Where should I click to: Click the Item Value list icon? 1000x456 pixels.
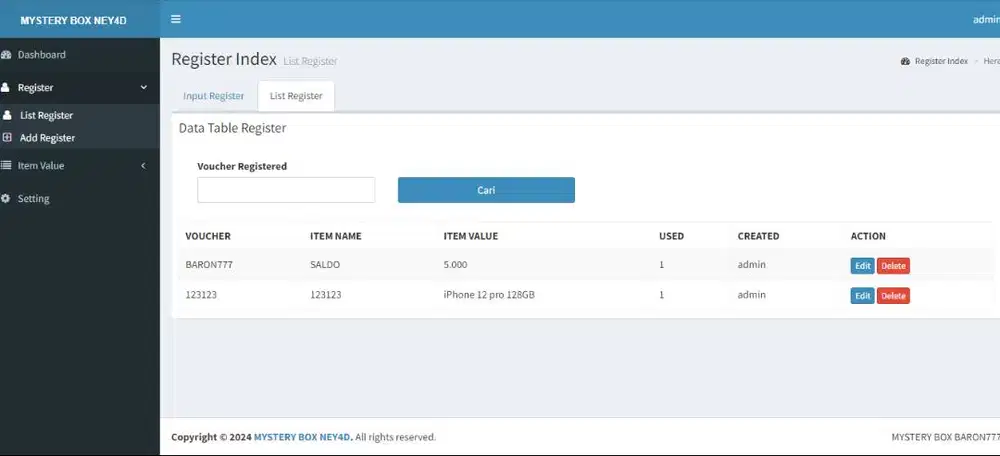(x=6, y=165)
